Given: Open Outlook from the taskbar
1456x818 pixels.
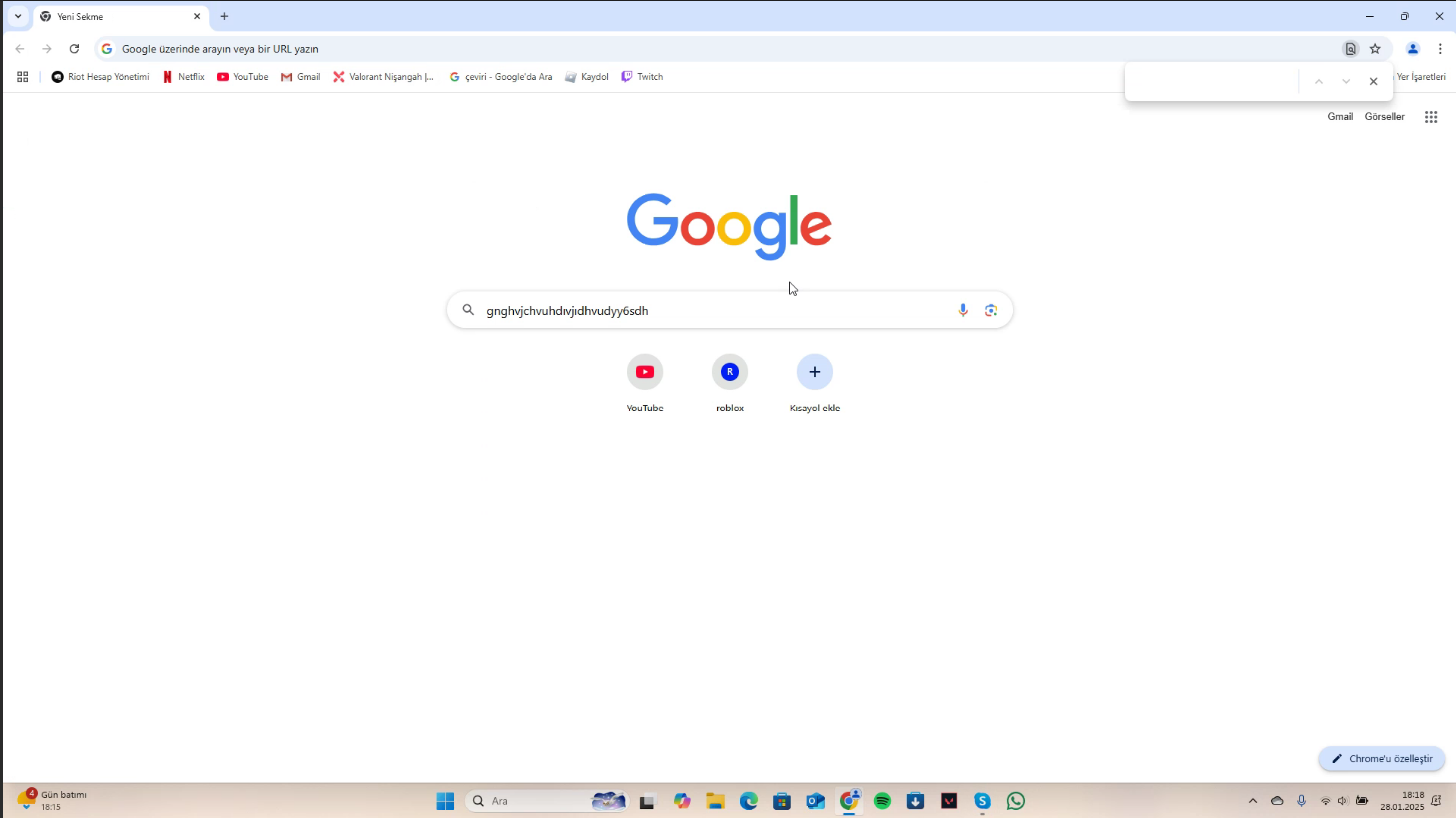Looking at the screenshot, I should [x=816, y=801].
